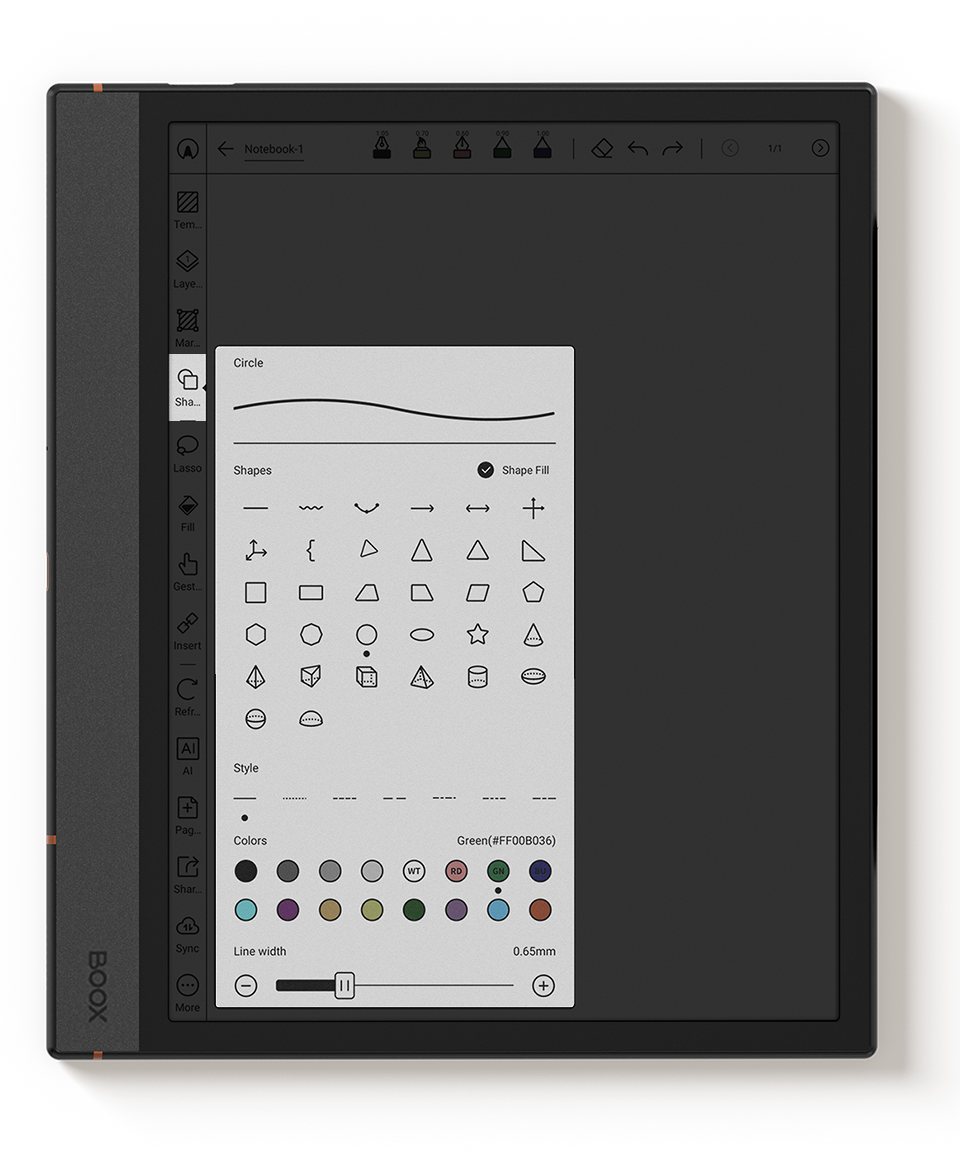The image size is (960, 1150).
Task: Select the eraser tool in top toolbar
Action: [x=601, y=148]
